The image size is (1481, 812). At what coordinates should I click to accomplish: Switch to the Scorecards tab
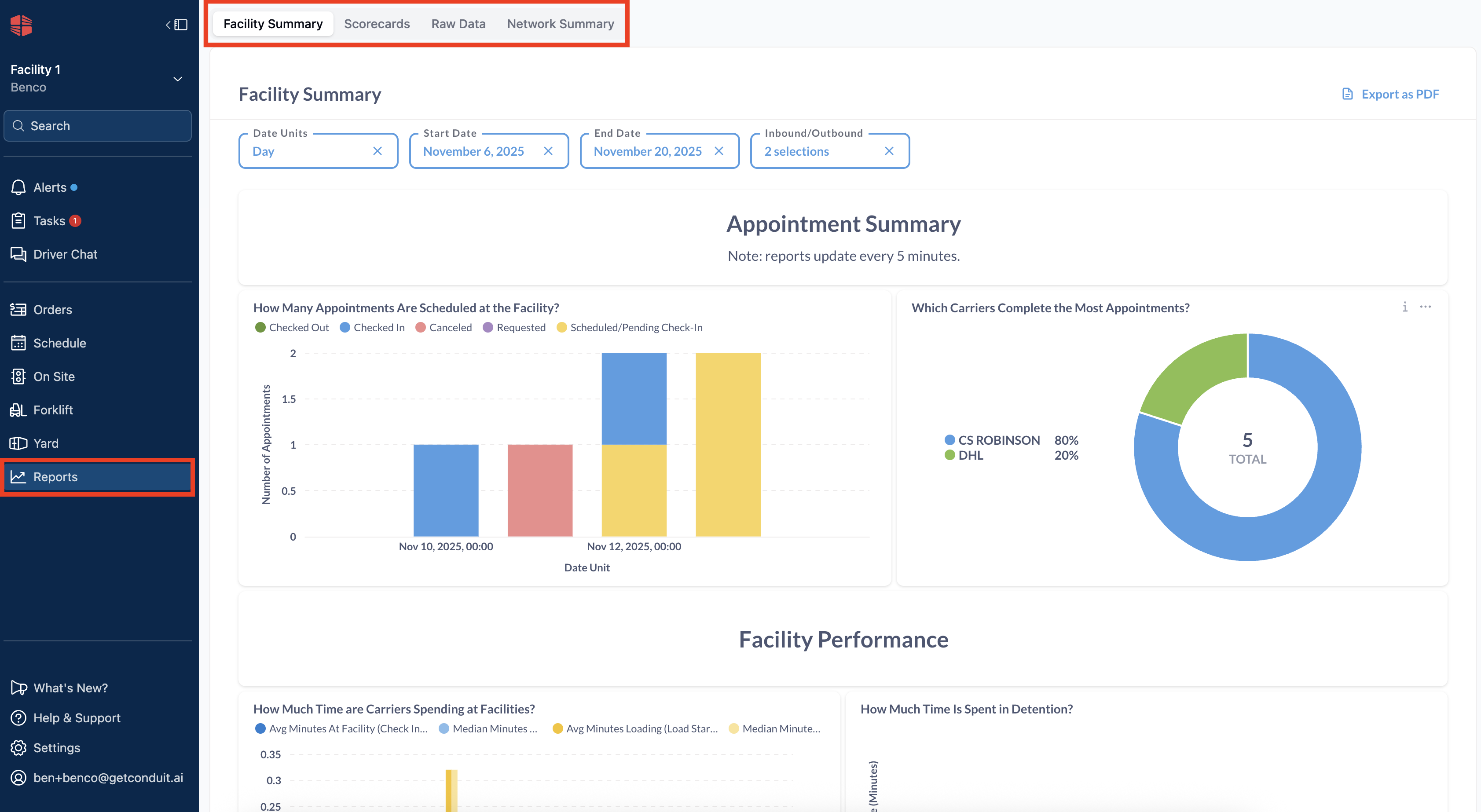[377, 24]
